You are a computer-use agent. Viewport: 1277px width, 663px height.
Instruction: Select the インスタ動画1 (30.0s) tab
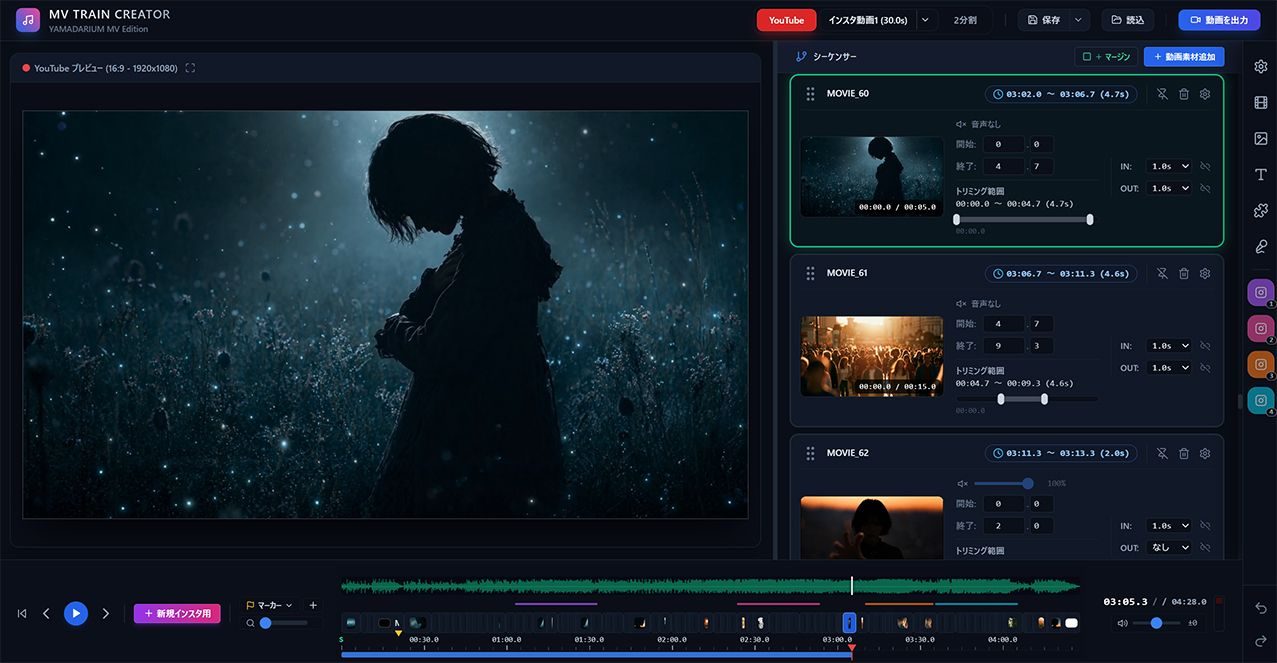pyautogui.click(x=867, y=20)
